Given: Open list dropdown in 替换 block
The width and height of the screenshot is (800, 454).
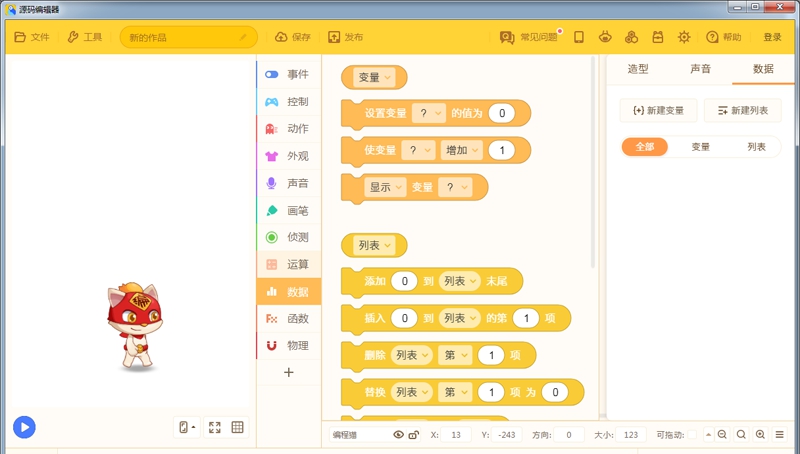Looking at the screenshot, I should (412, 392).
